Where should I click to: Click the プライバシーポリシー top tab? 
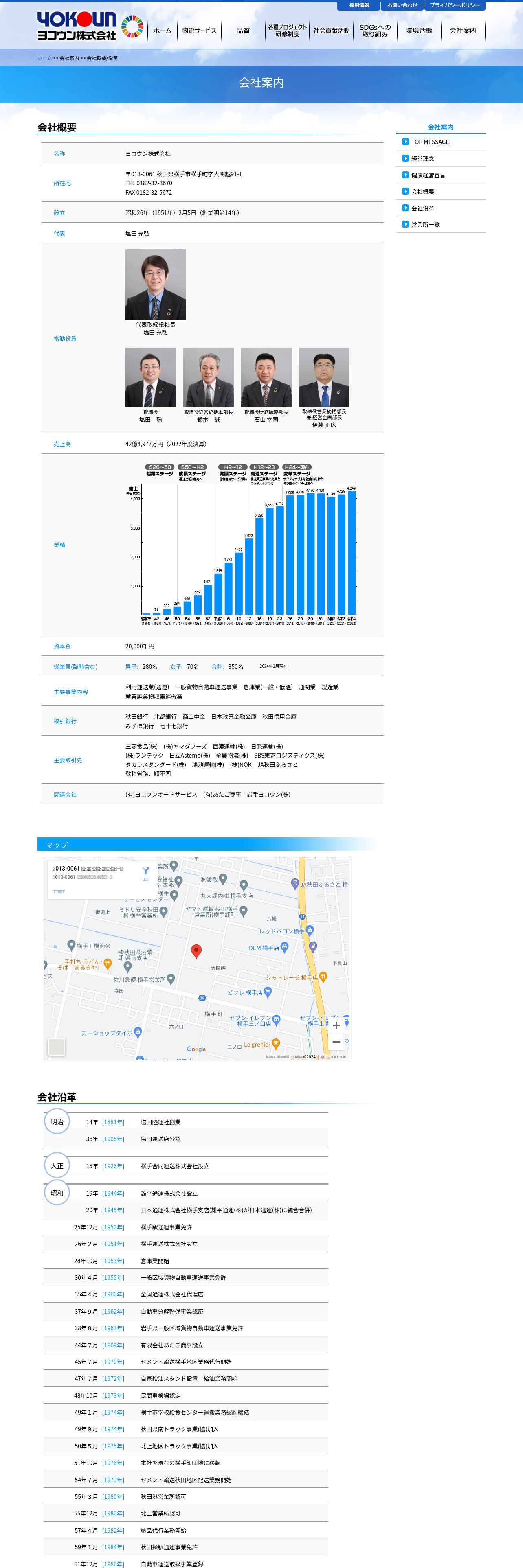coord(455,5)
